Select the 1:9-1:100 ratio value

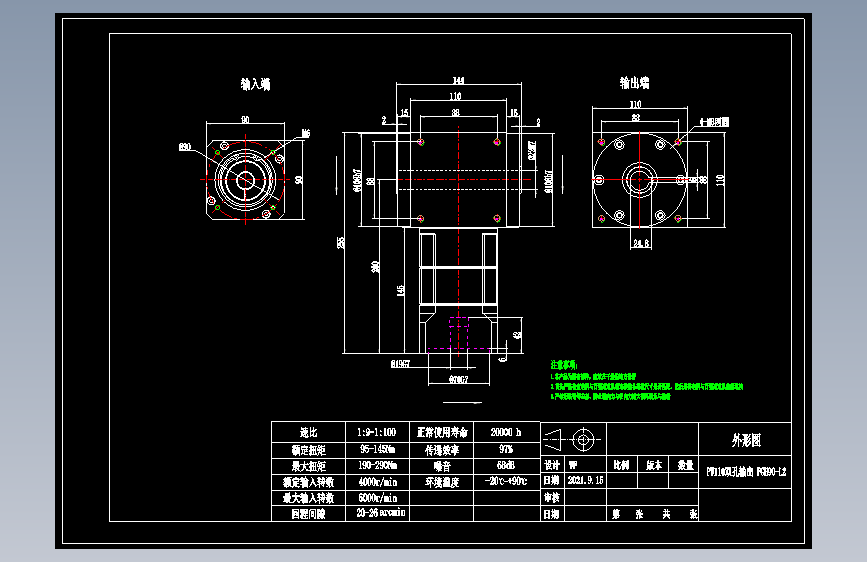click(377, 432)
